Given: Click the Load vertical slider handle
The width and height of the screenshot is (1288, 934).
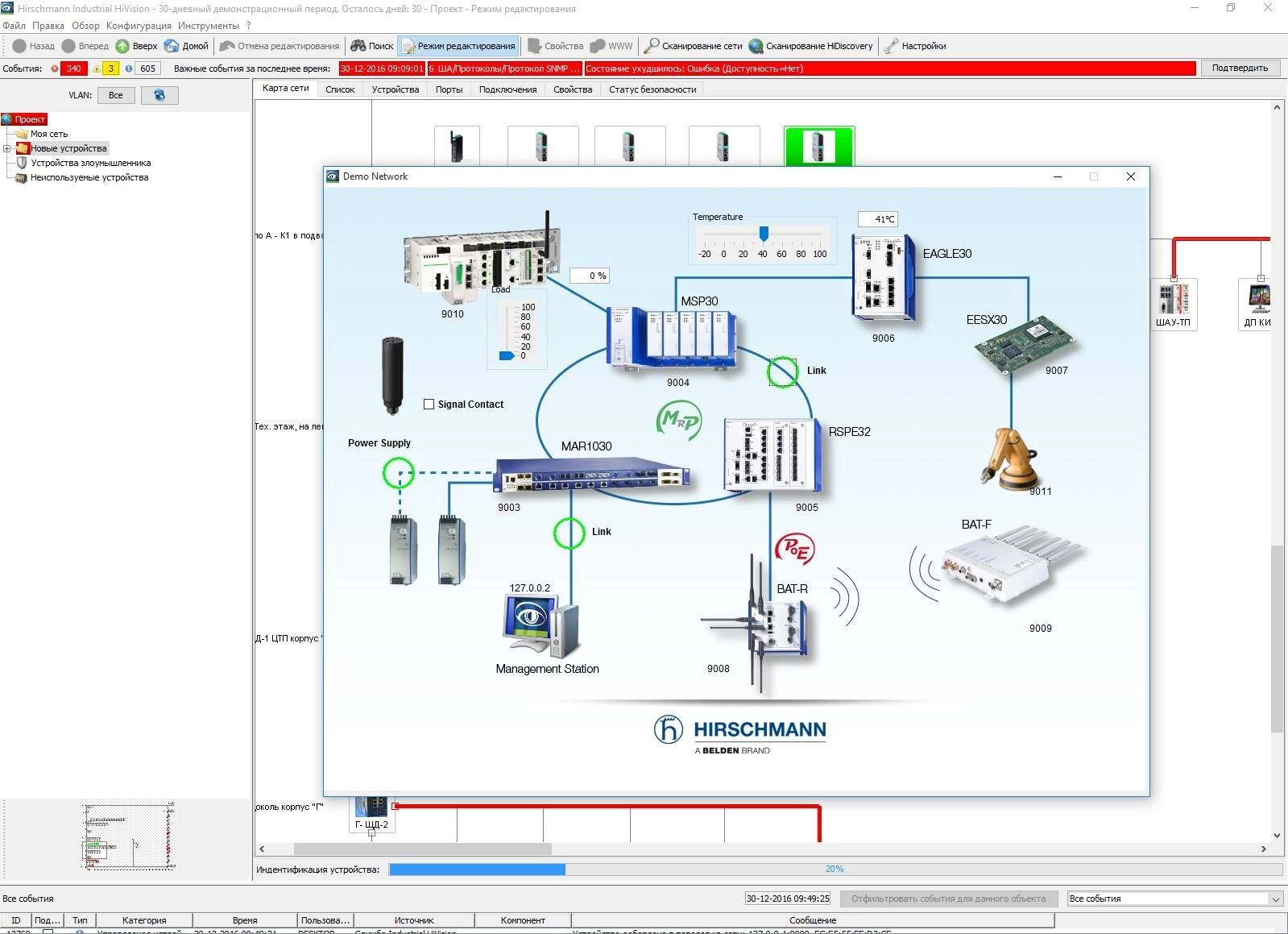Looking at the screenshot, I should coord(507,355).
